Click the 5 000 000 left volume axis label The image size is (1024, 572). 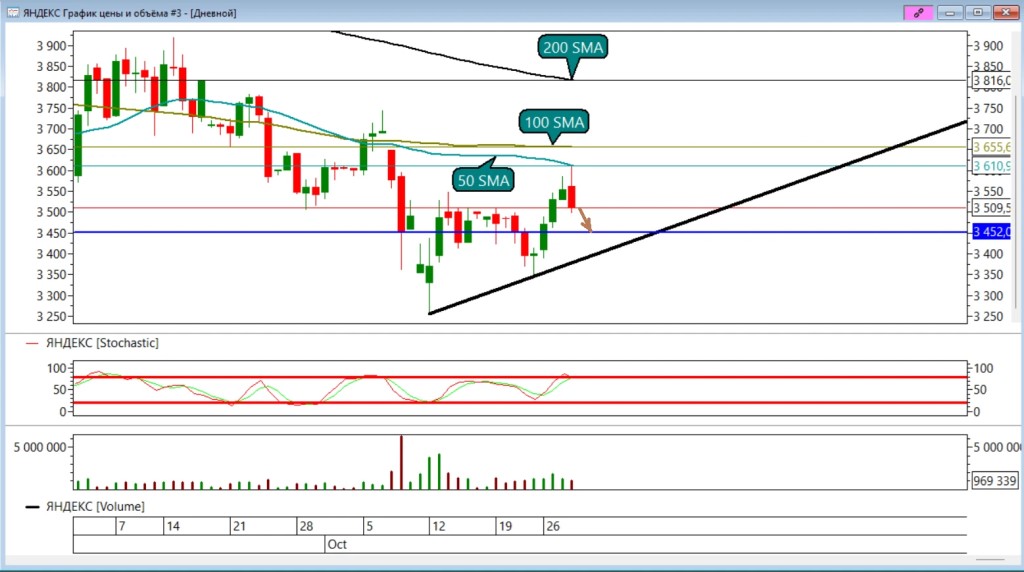(x=40, y=447)
